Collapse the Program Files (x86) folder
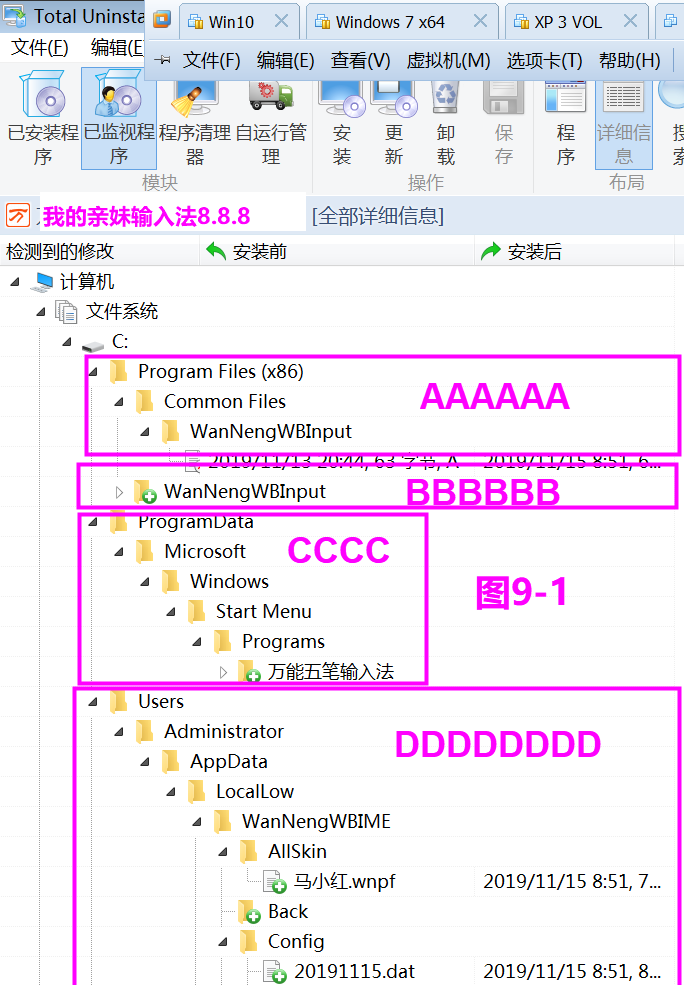 93,372
